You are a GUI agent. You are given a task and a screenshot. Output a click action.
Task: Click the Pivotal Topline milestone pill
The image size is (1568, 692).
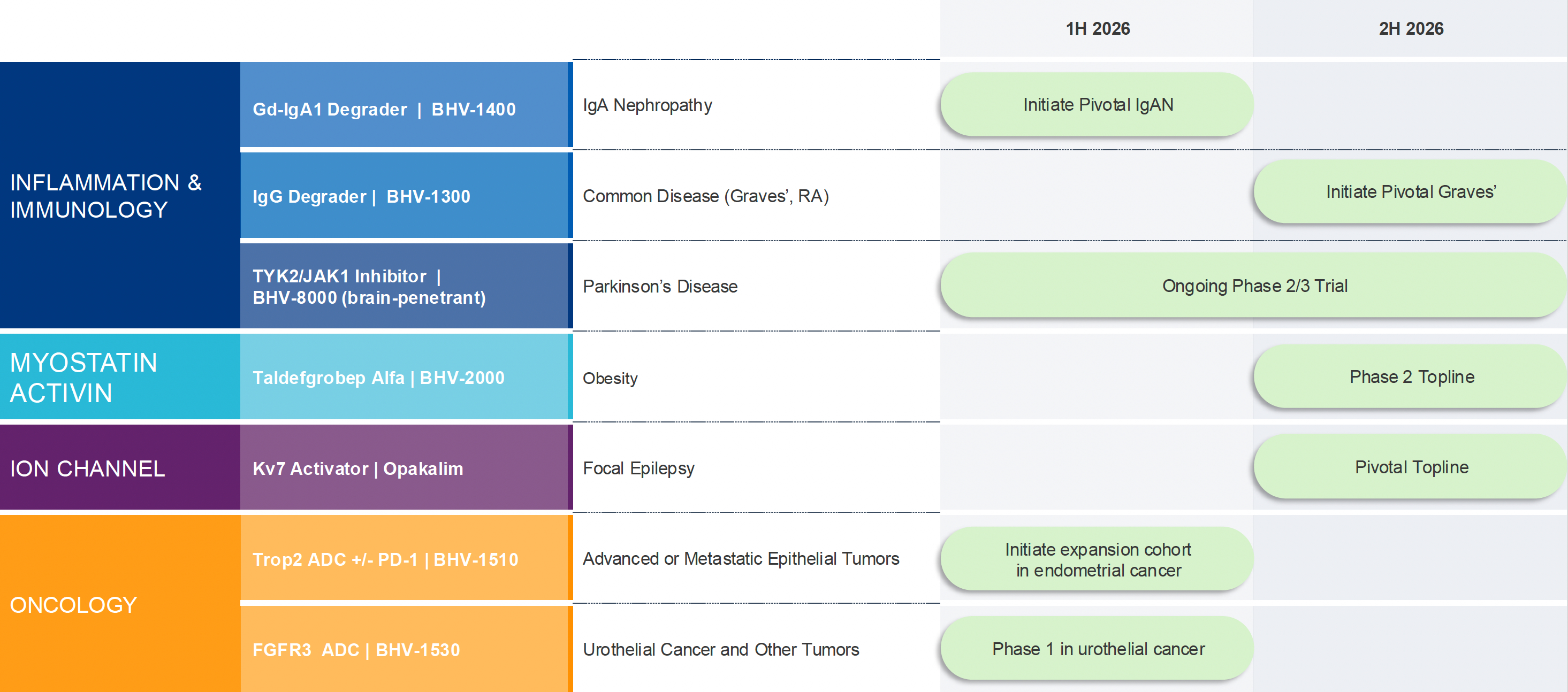(x=1411, y=467)
